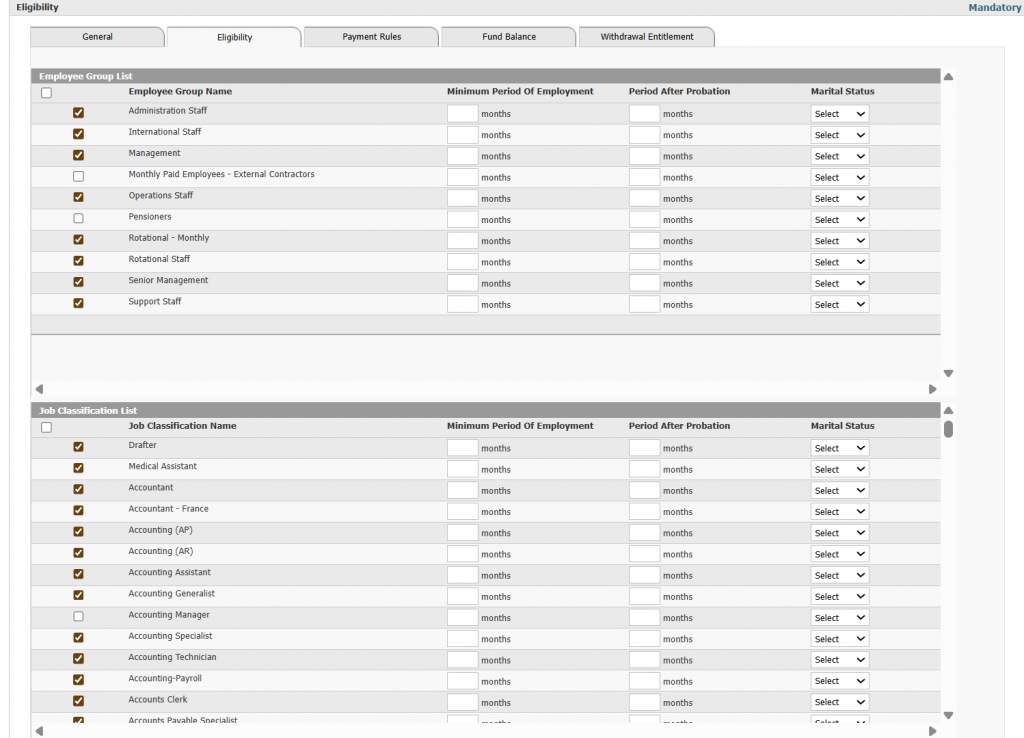Viewport: 1024px width, 738px height.
Task: Open Marital Status dropdown for Management
Action: 840,157
